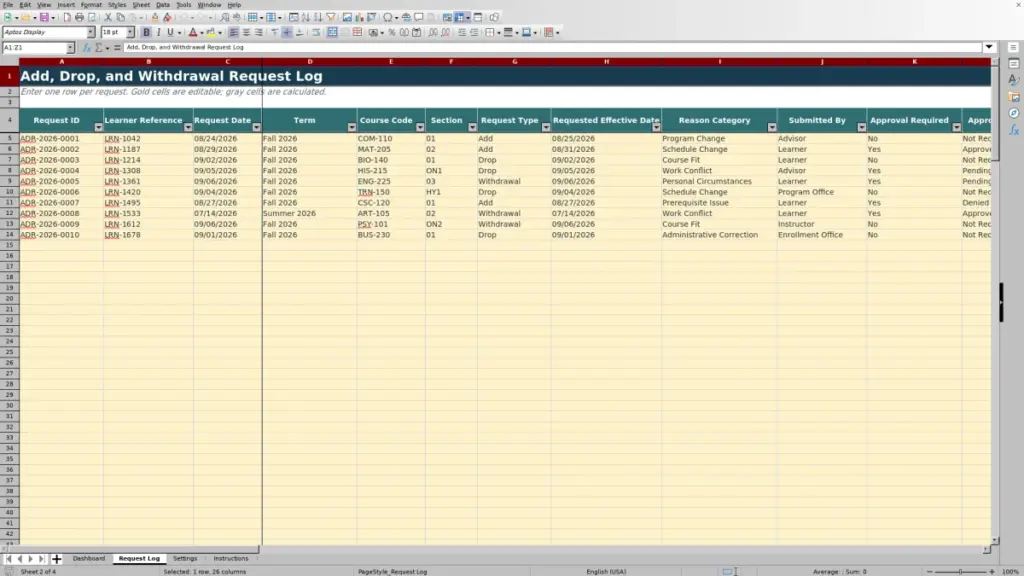This screenshot has width=1024, height=576.
Task: Open the Name Box dropdown arrow
Action: 70,48
